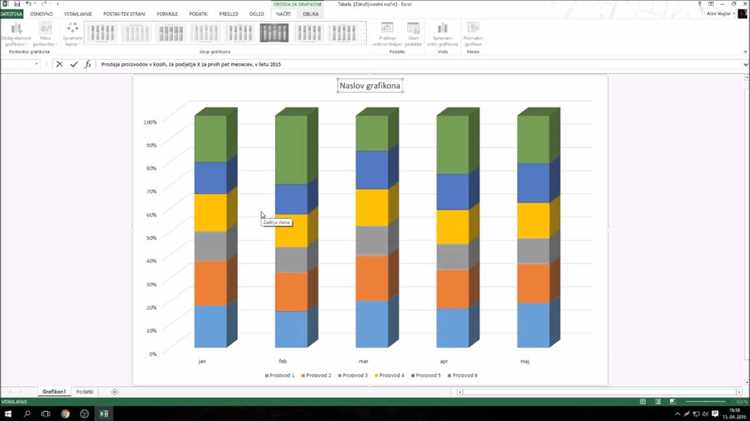Adjust the zoom slider in status bar

pos(706,402)
